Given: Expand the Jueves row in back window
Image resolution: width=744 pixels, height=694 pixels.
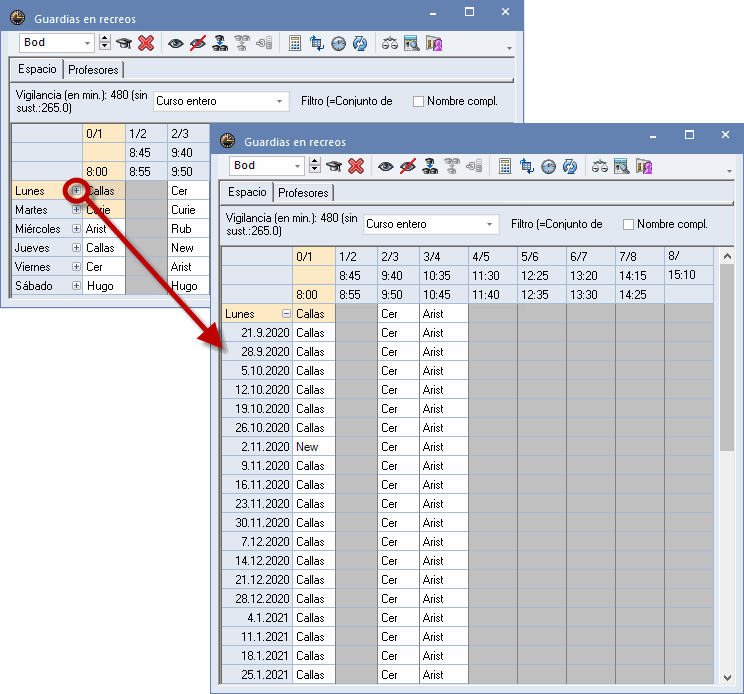Looking at the screenshot, I should [76, 248].
